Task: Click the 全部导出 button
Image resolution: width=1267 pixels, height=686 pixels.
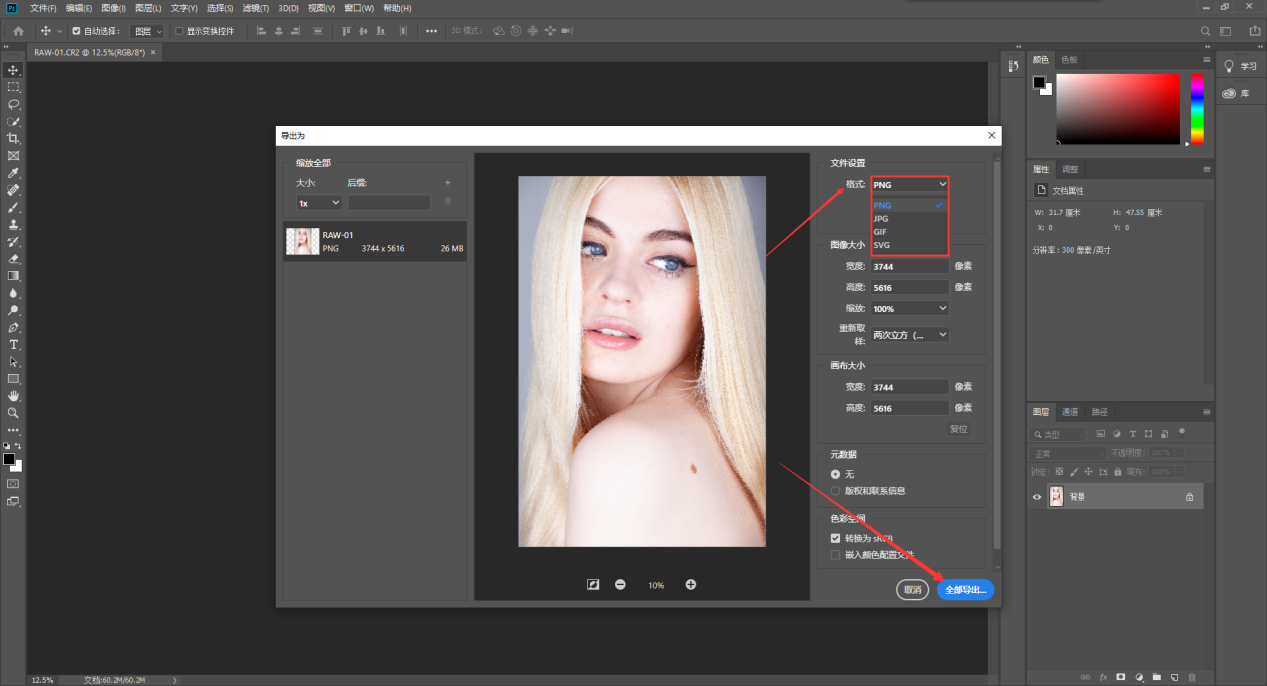Action: coord(965,590)
